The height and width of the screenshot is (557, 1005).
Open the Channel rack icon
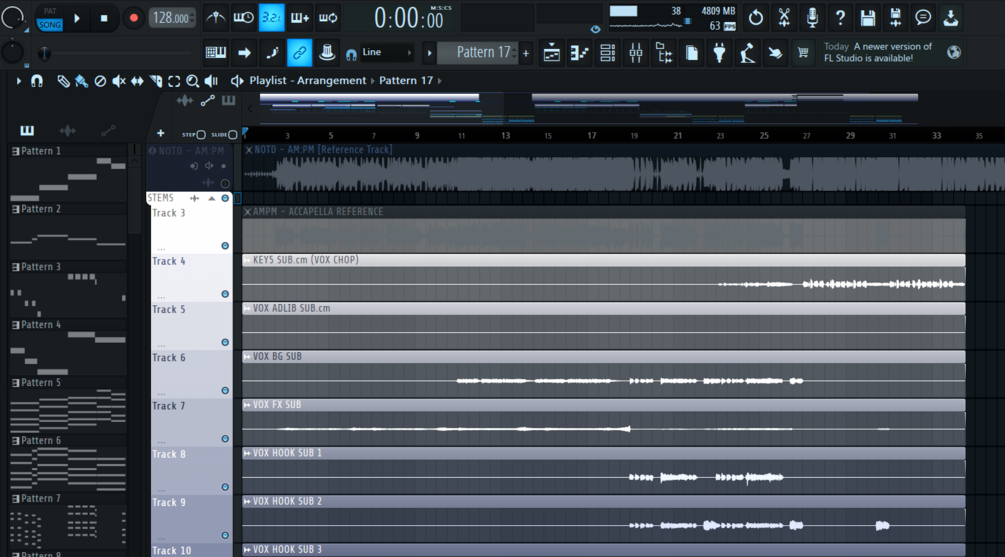[608, 53]
